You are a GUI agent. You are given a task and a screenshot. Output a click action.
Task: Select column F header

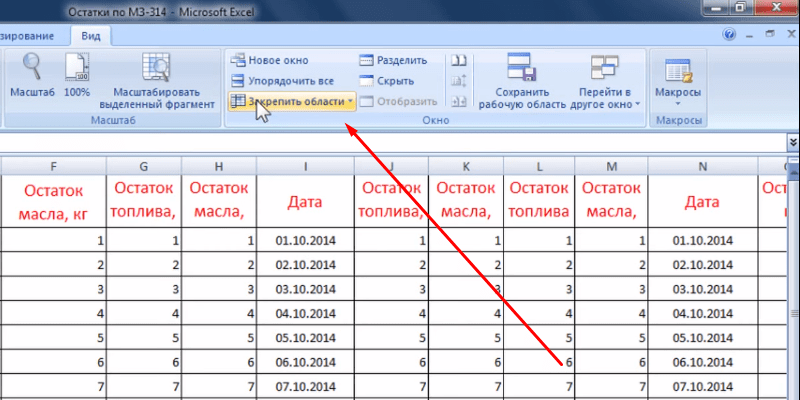point(53,166)
